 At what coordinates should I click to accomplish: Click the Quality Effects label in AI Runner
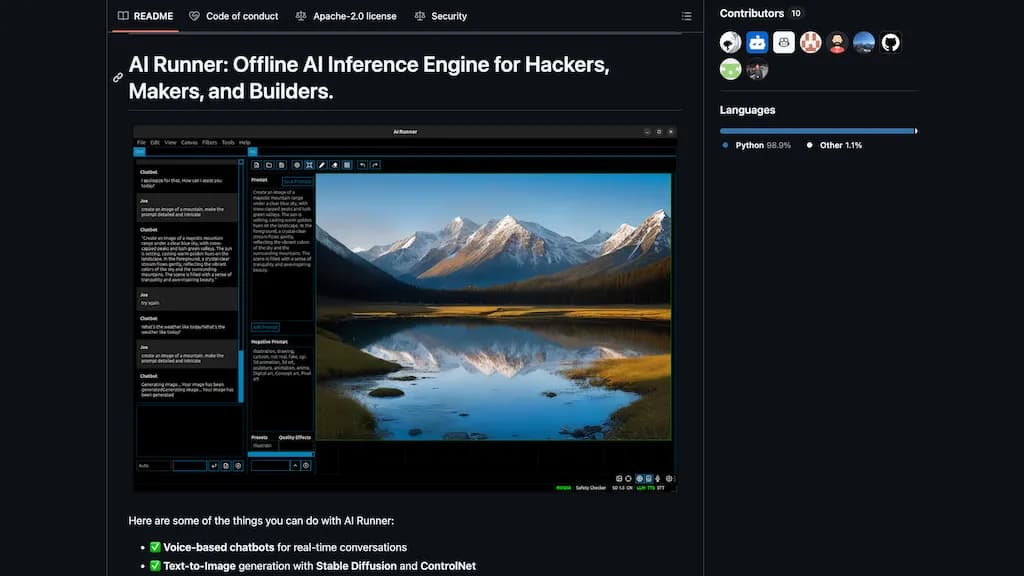pos(295,438)
